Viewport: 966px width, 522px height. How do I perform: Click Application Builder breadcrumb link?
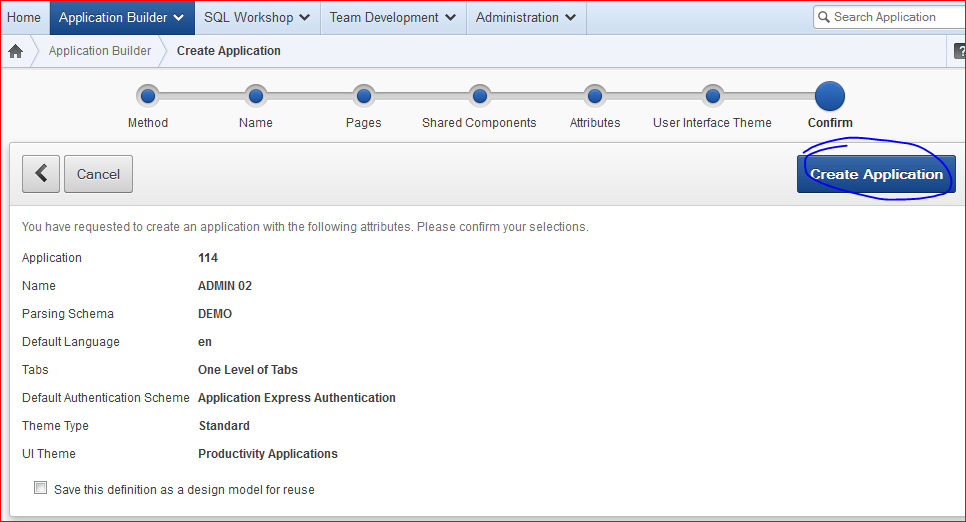[100, 51]
